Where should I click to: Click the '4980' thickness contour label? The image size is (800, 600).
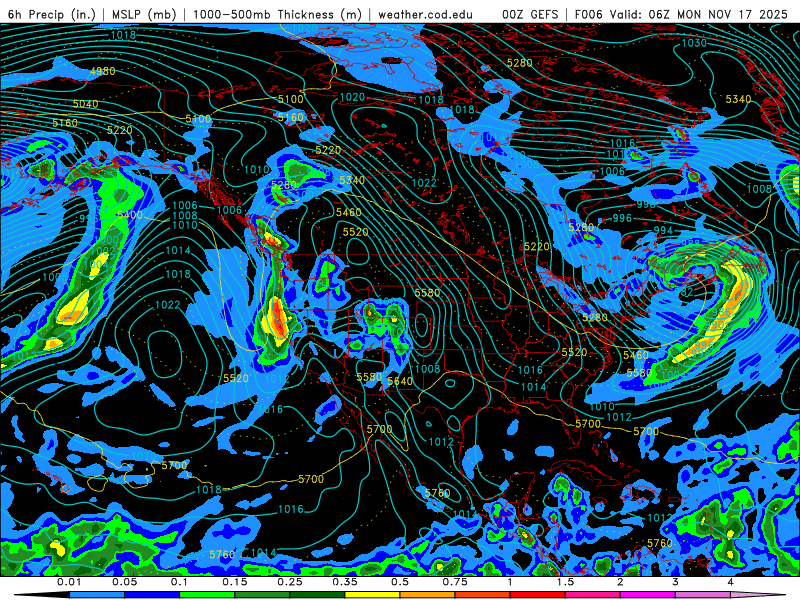coord(103,71)
